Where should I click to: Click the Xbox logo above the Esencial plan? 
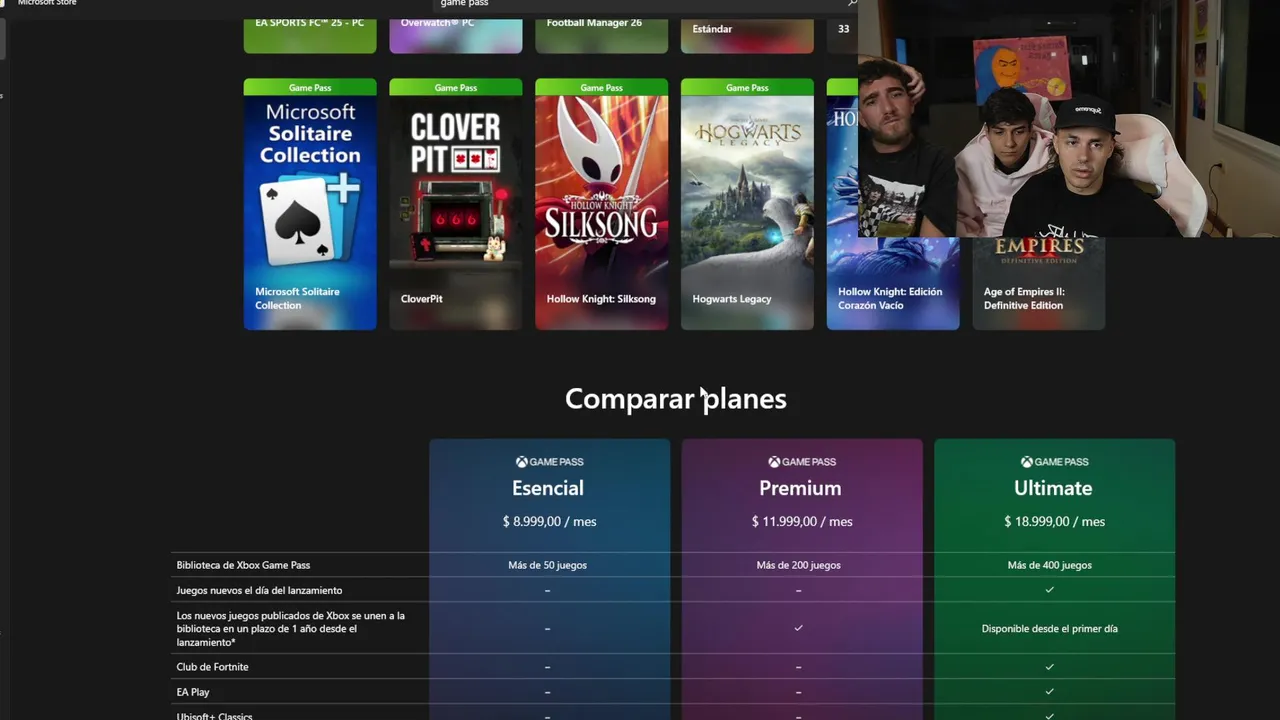(521, 462)
